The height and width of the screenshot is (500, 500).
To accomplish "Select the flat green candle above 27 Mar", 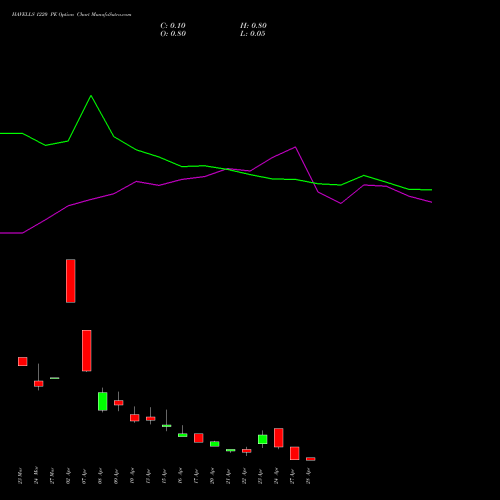I will pyautogui.click(x=55, y=378).
